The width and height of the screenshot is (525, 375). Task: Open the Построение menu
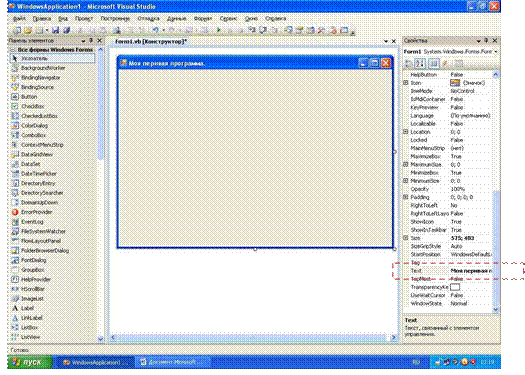(115, 19)
